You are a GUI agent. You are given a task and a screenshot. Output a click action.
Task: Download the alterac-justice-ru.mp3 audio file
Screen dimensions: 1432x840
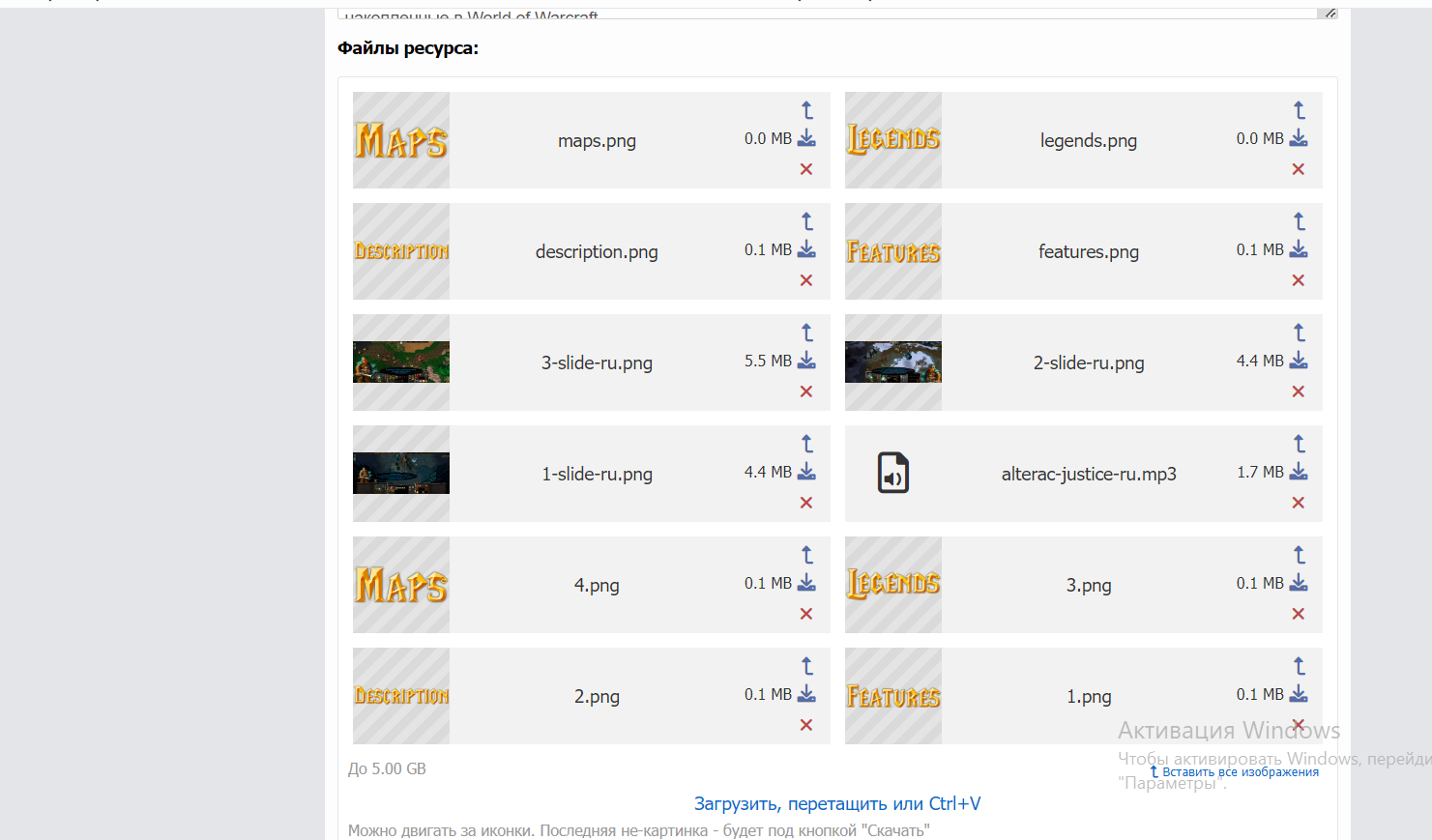pyautogui.click(x=1299, y=472)
